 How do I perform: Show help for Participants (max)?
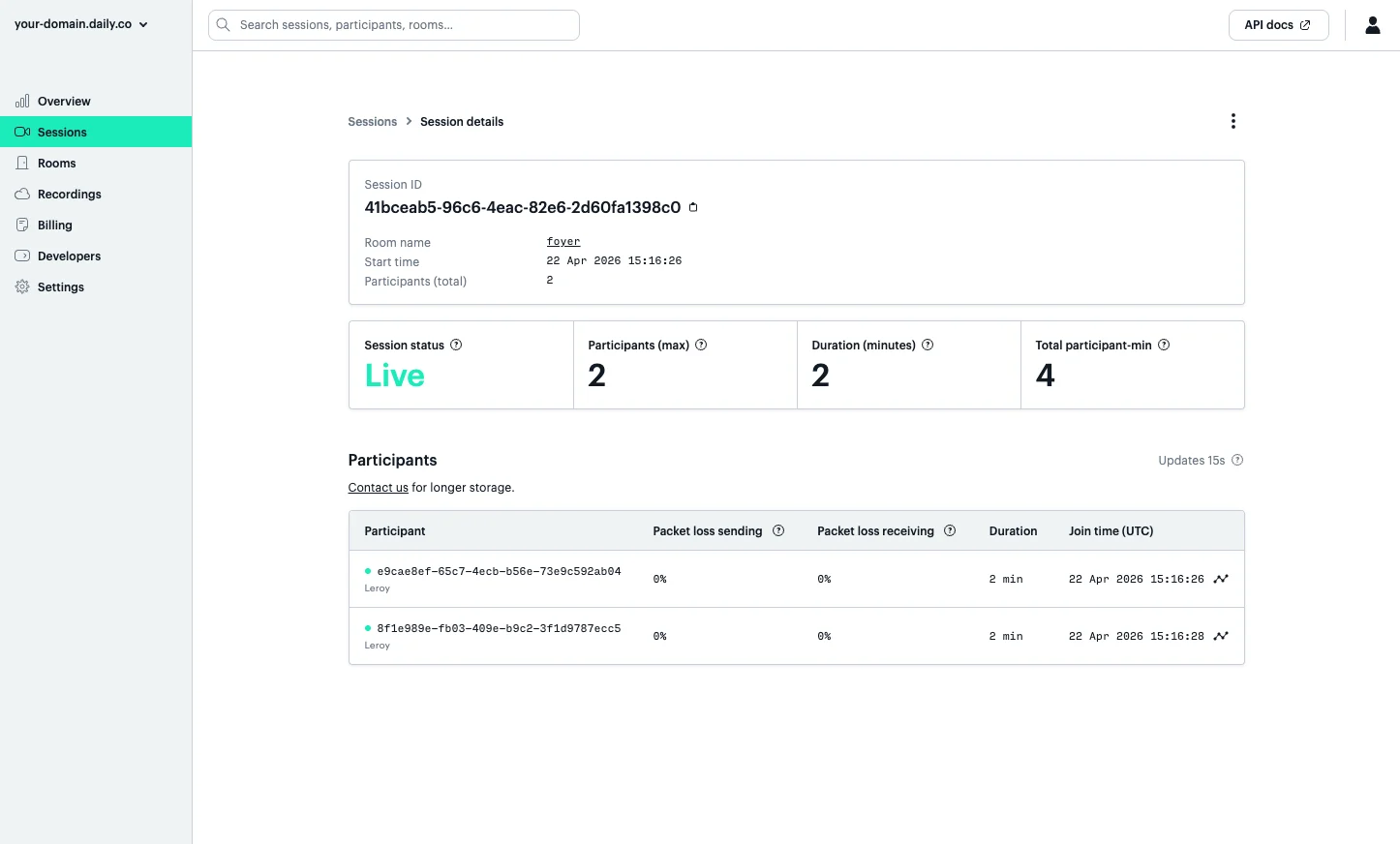pos(701,345)
